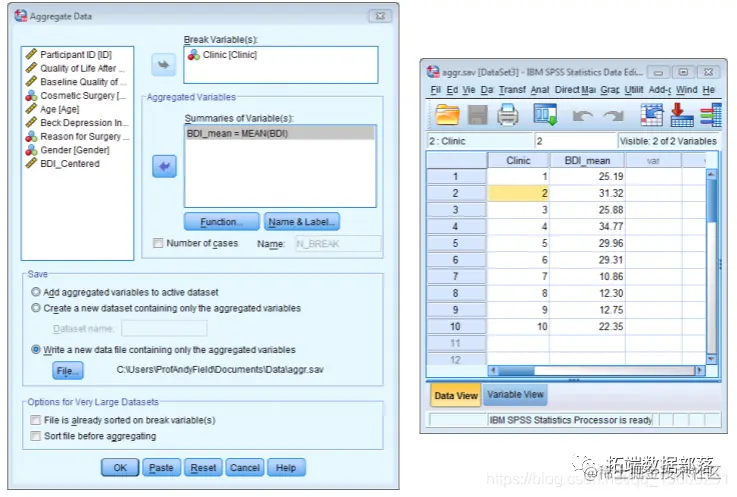Open the Transform menu

(512, 89)
